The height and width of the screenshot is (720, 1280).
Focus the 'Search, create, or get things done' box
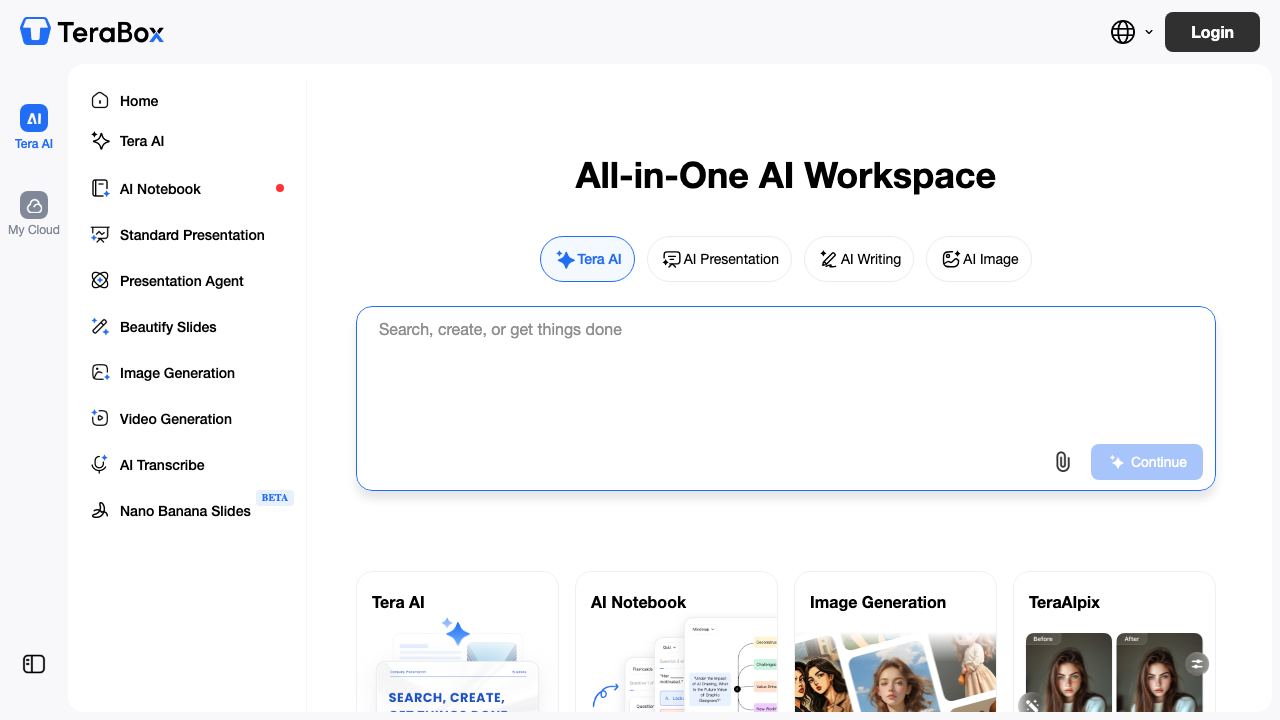pos(786,398)
